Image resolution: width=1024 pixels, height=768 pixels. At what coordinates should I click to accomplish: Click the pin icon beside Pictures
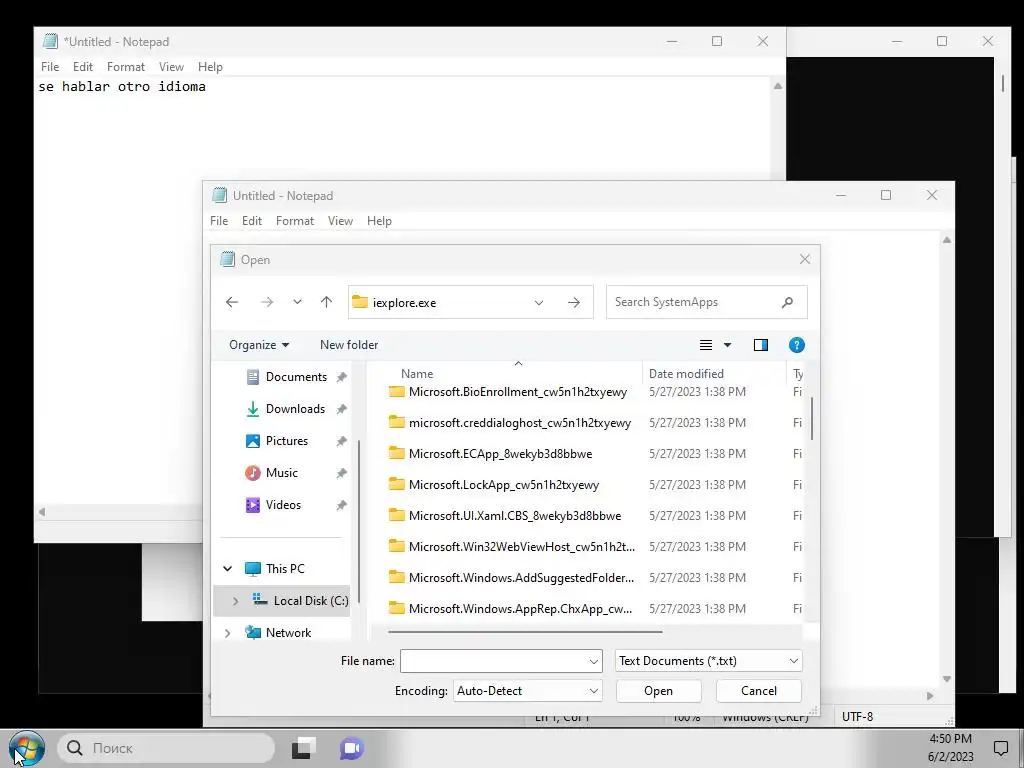tap(341, 441)
